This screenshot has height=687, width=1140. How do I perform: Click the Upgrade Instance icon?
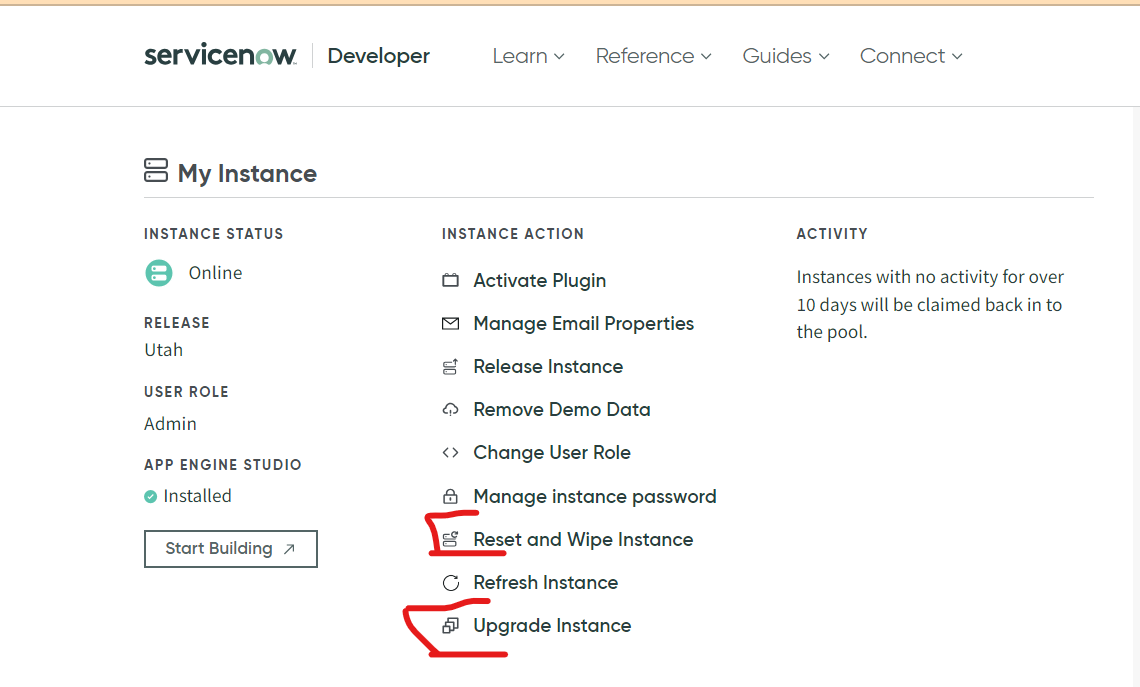[451, 625]
